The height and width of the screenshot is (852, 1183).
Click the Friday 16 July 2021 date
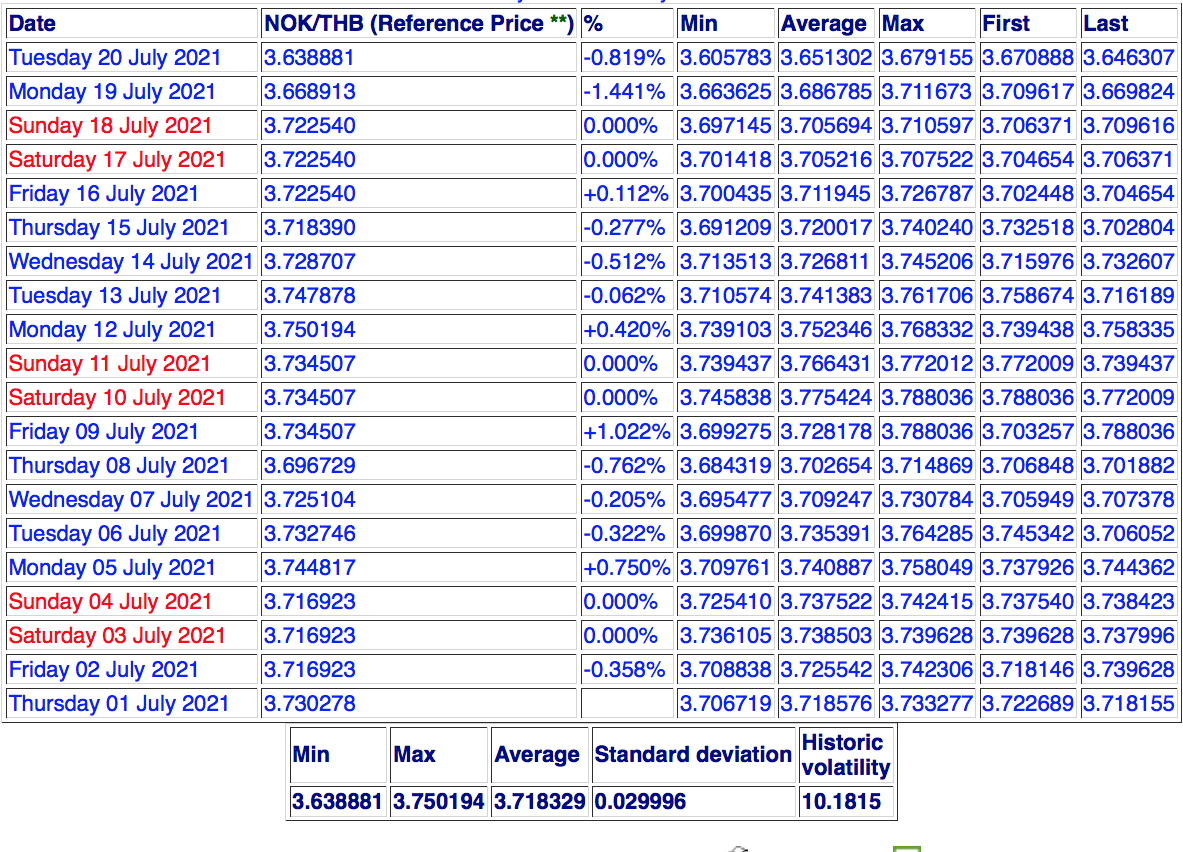click(103, 194)
